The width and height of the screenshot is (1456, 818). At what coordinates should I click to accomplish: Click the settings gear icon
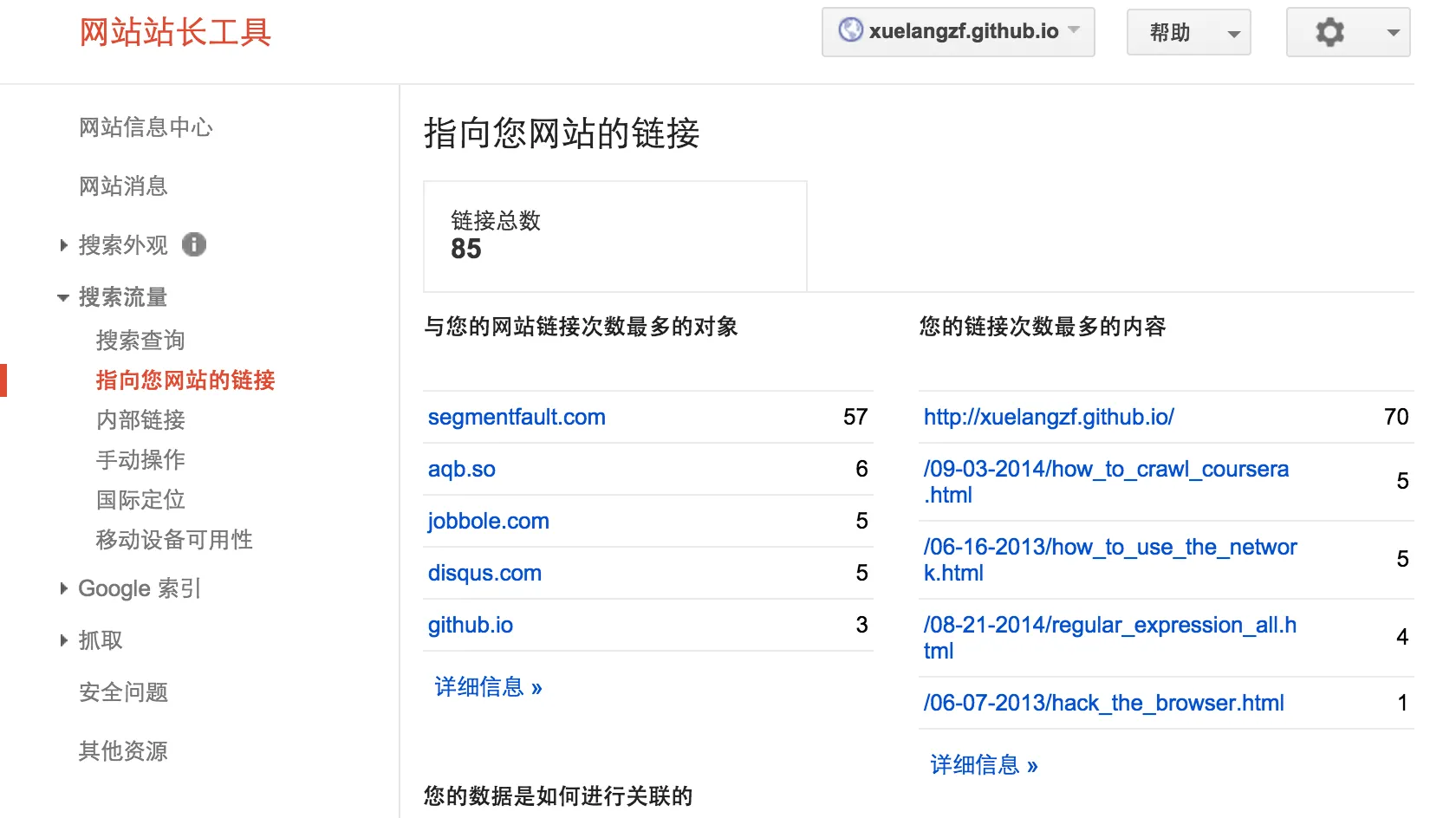click(x=1329, y=33)
